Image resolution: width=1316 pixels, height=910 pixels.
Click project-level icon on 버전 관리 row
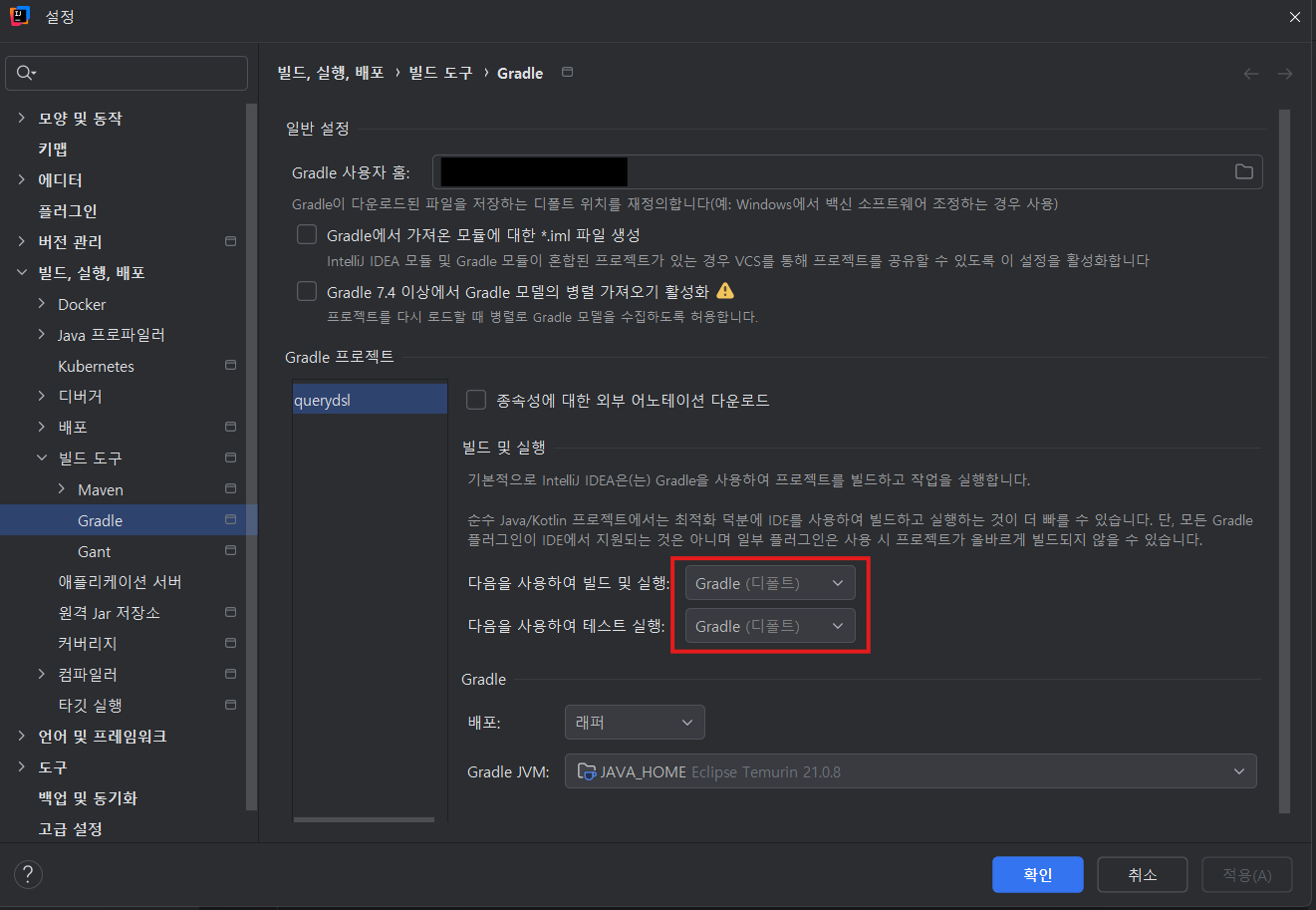pos(231,241)
